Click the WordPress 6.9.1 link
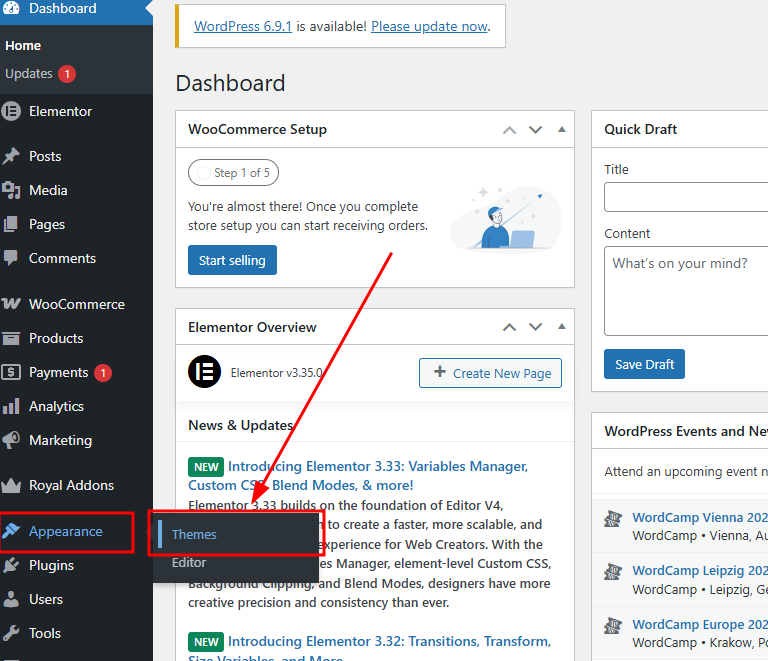Image resolution: width=768 pixels, height=661 pixels. tap(243, 26)
